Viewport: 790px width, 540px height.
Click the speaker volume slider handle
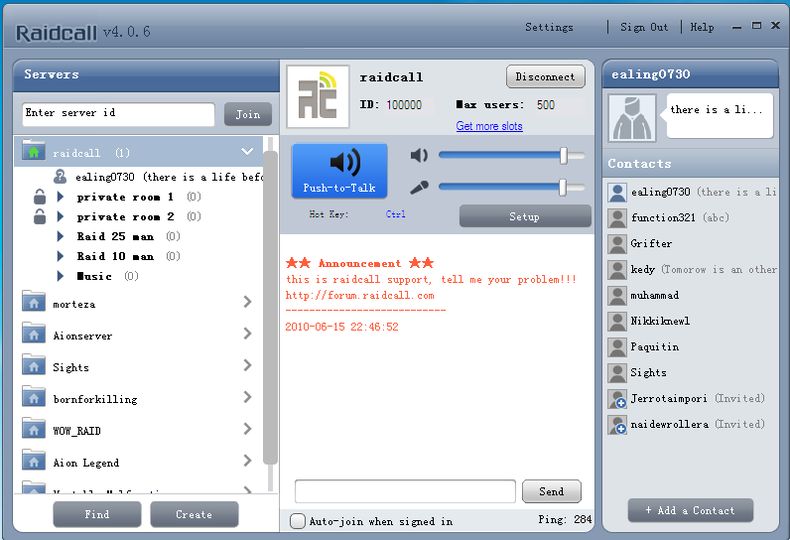click(x=564, y=155)
